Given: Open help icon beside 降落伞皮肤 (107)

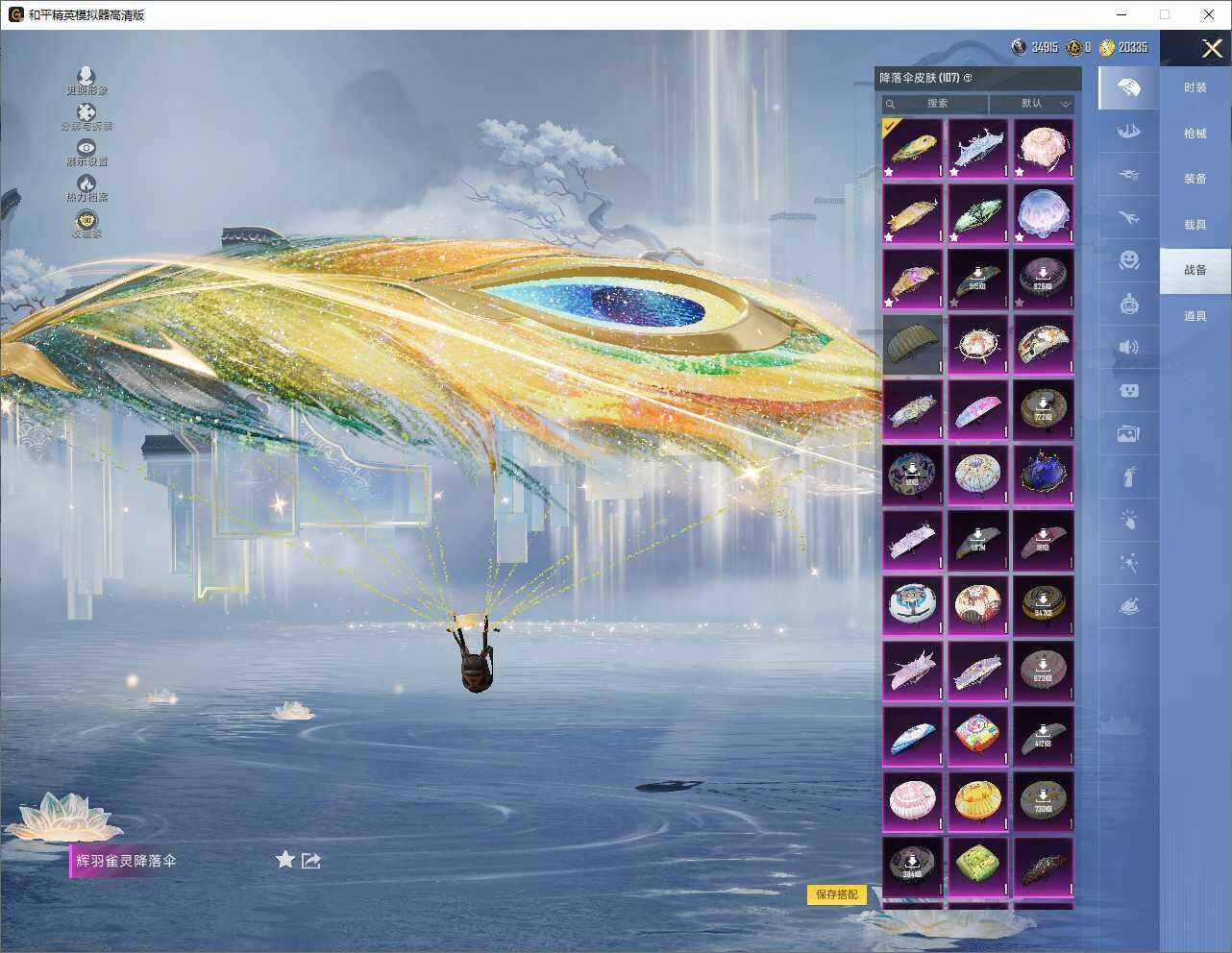Looking at the screenshot, I should pos(968,78).
